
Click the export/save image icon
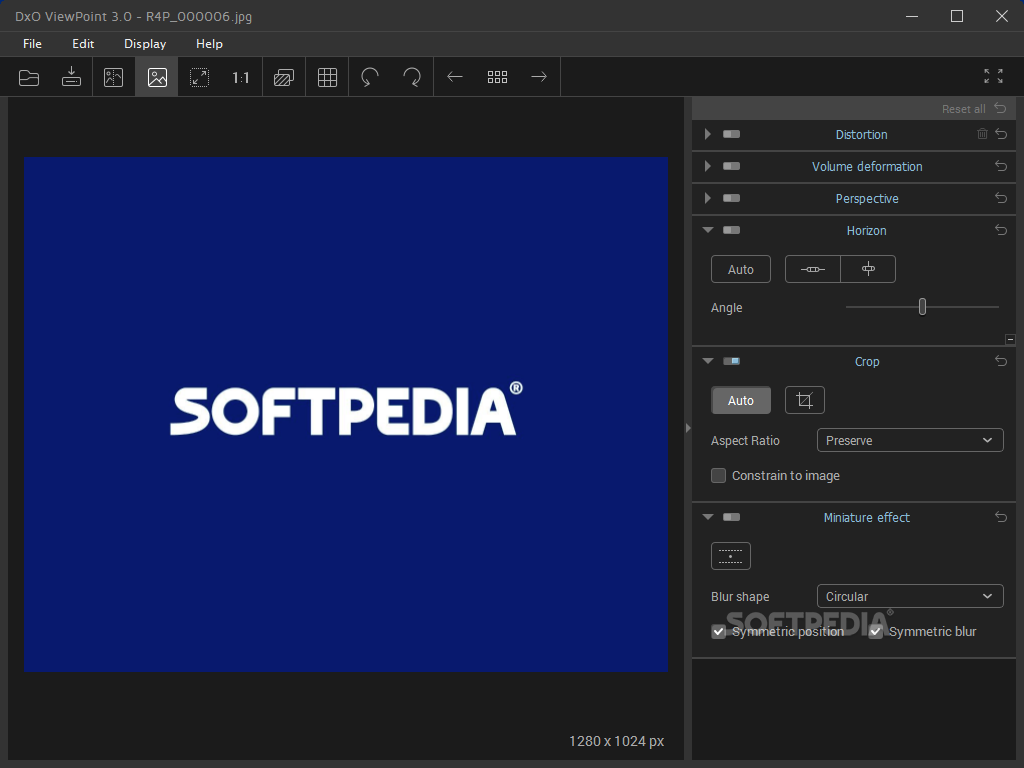click(x=71, y=77)
